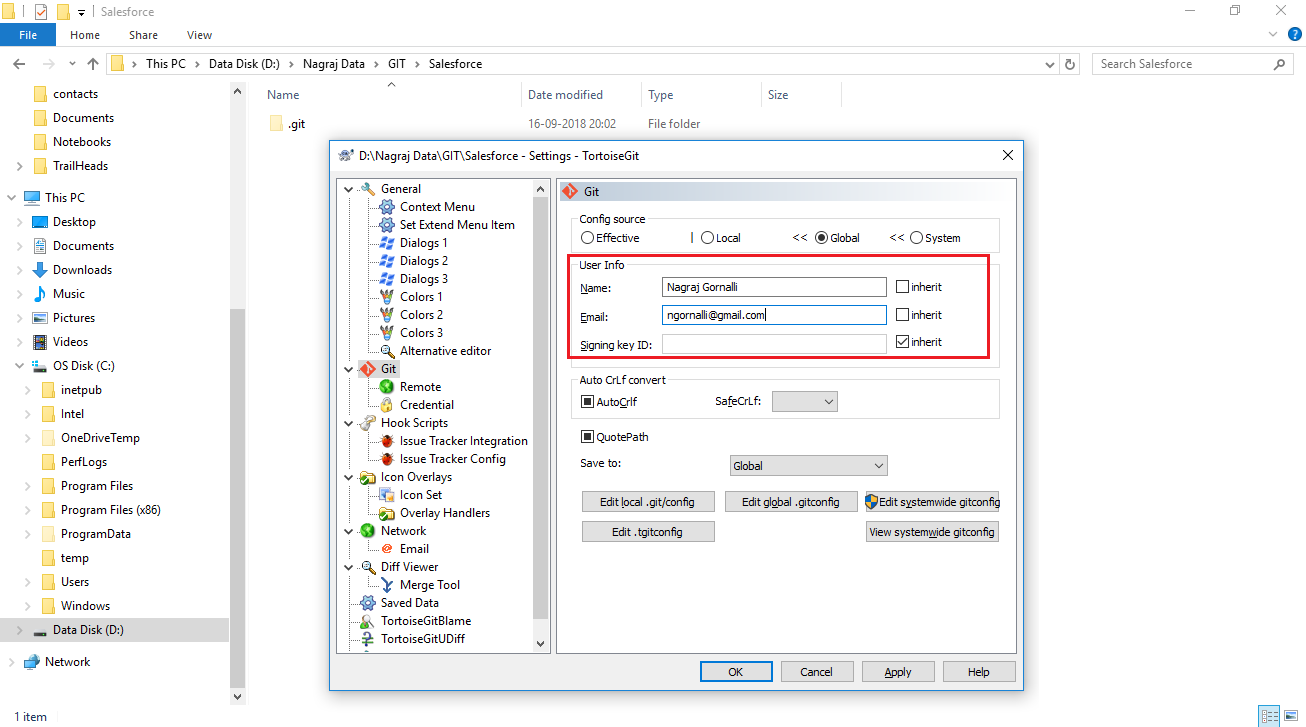Collapse the Git node in the settings tree
Viewport: 1306px width, 727px height.
coord(348,369)
